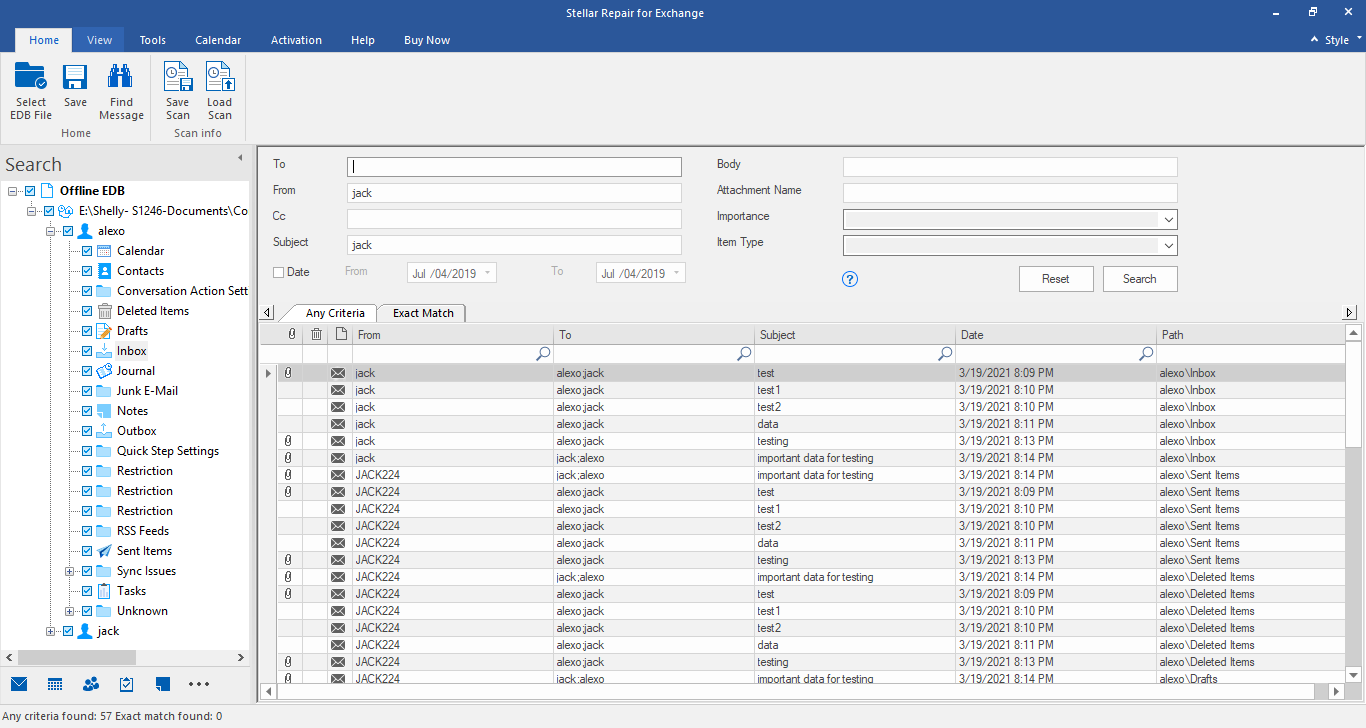Click the blue help question mark icon
Screen dimensions: 1366x728
pyautogui.click(x=850, y=279)
